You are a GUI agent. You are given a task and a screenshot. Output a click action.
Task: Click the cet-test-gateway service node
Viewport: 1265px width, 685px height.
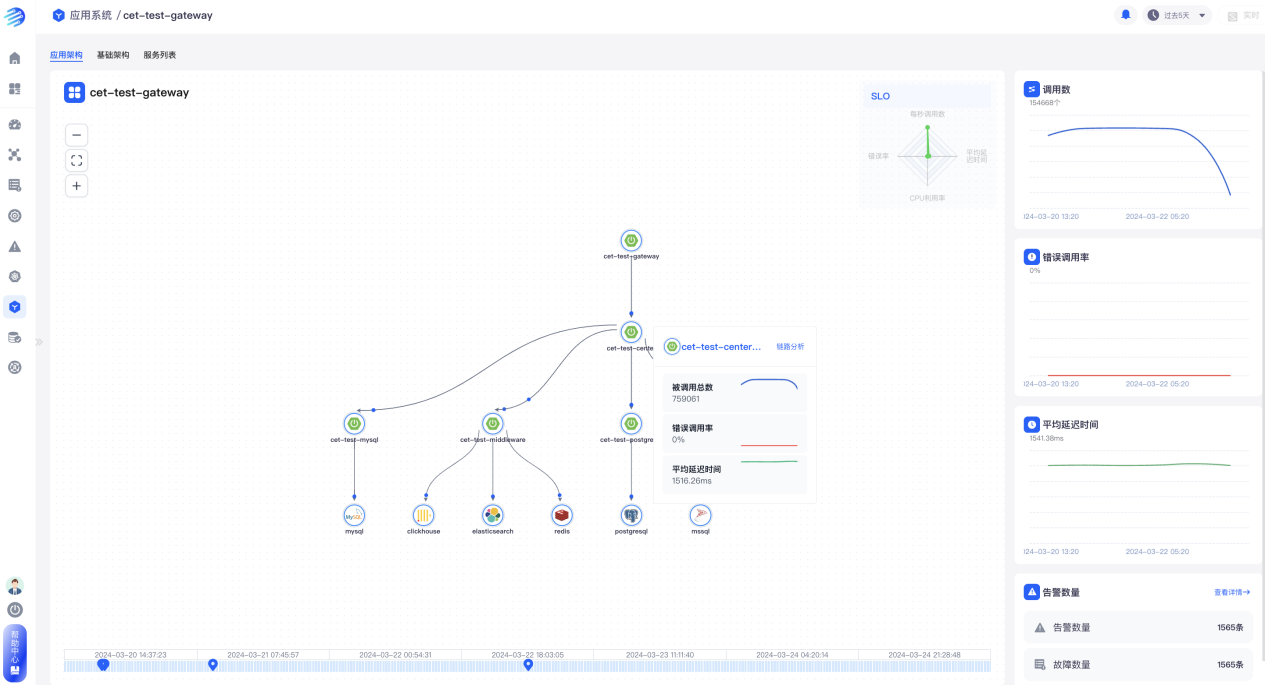tap(631, 241)
